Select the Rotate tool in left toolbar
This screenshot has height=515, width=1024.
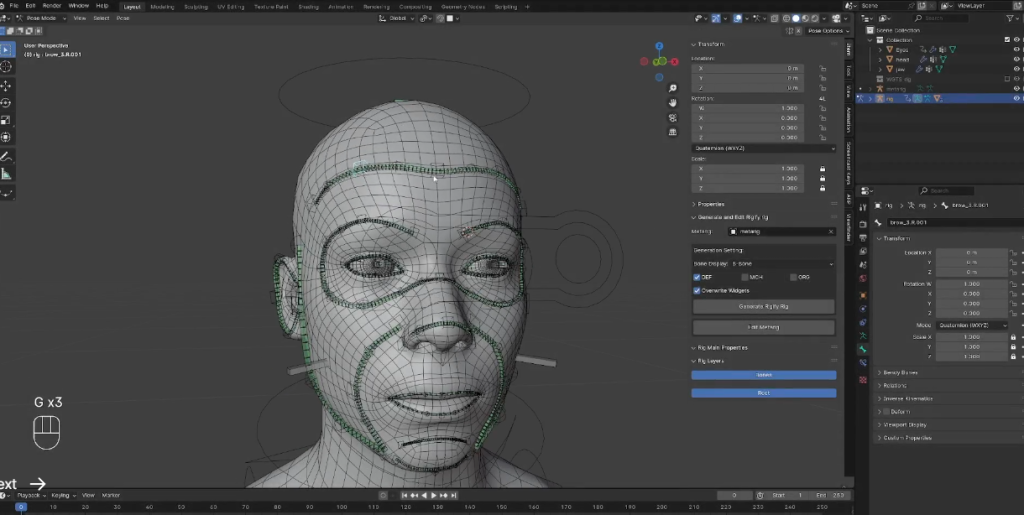click(7, 102)
